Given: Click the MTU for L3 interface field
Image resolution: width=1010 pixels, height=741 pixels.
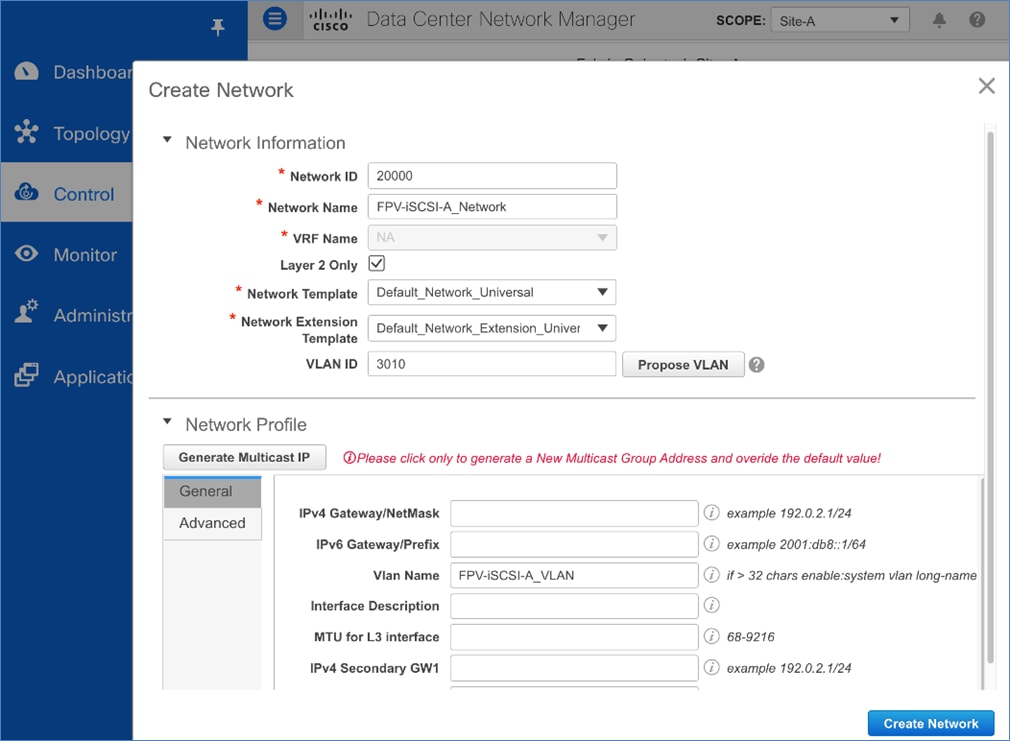Looking at the screenshot, I should pyautogui.click(x=574, y=637).
